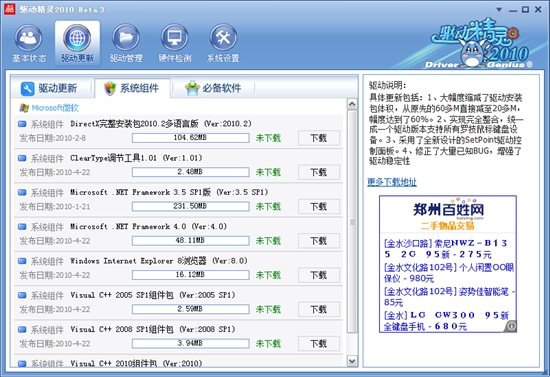Image resolution: width=550 pixels, height=377 pixels.
Task: Click the 48.11MB progress bar
Action: (x=190, y=241)
